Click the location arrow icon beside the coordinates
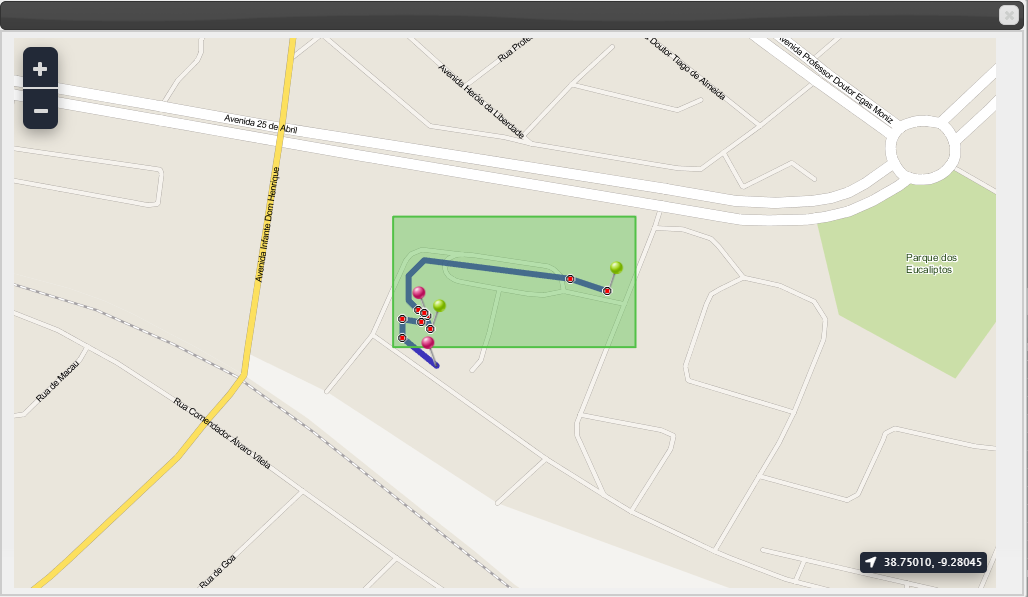1028x597 pixels. [x=871, y=562]
